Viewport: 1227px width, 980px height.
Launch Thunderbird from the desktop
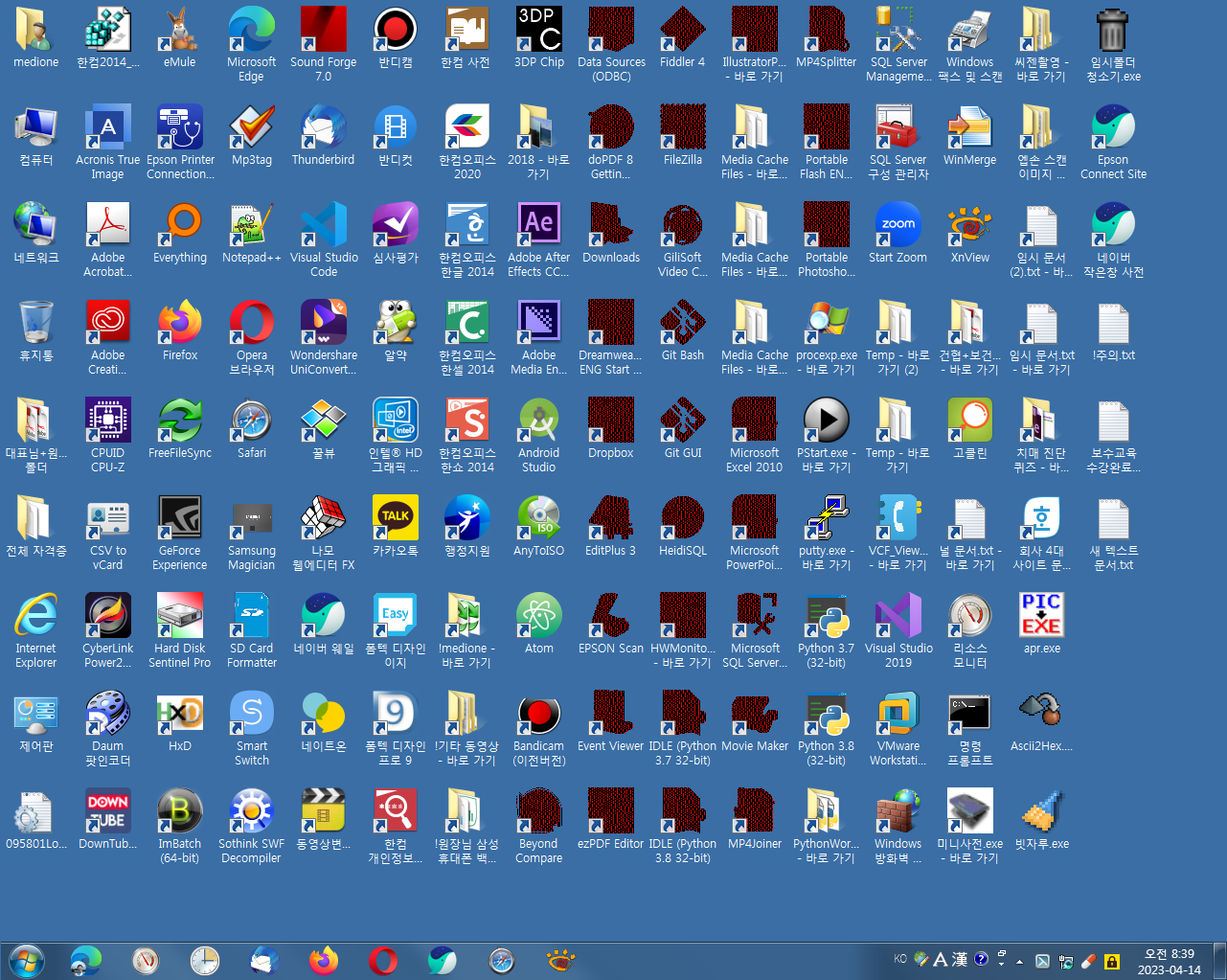pos(324,134)
